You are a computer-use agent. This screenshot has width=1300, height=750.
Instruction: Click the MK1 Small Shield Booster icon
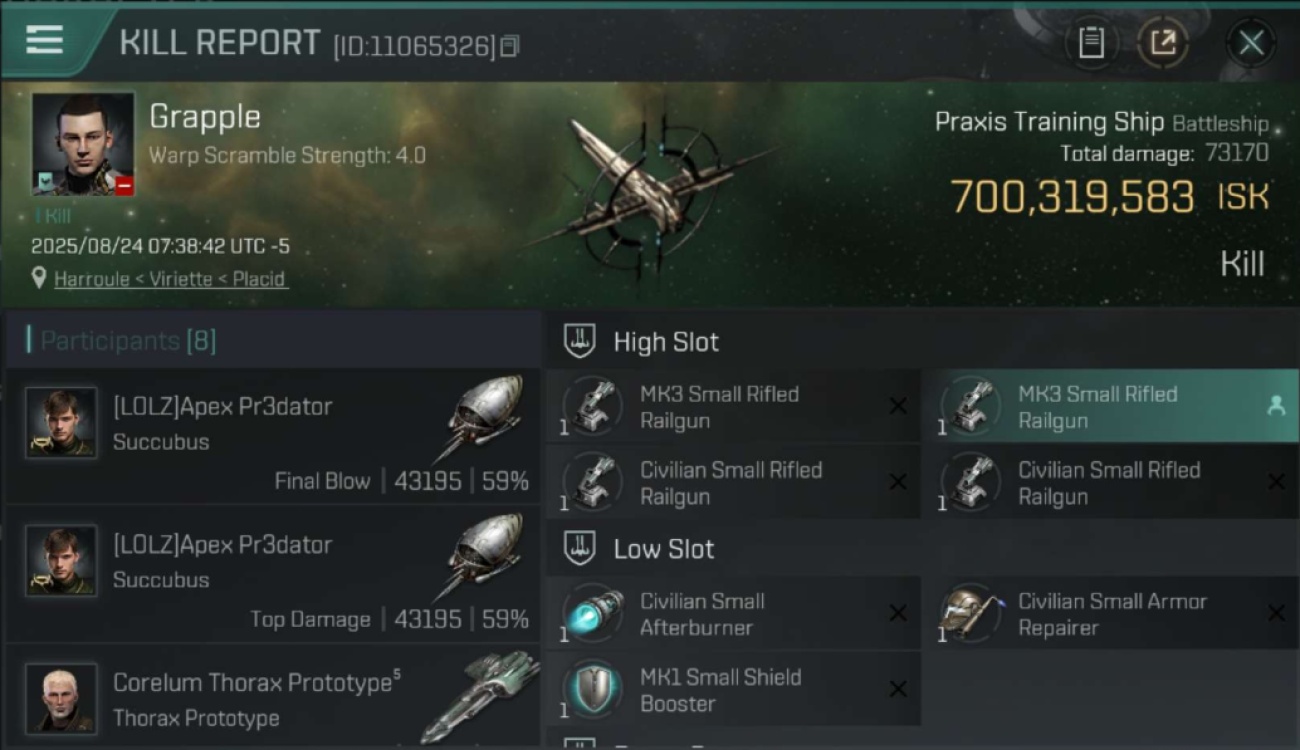pos(592,690)
